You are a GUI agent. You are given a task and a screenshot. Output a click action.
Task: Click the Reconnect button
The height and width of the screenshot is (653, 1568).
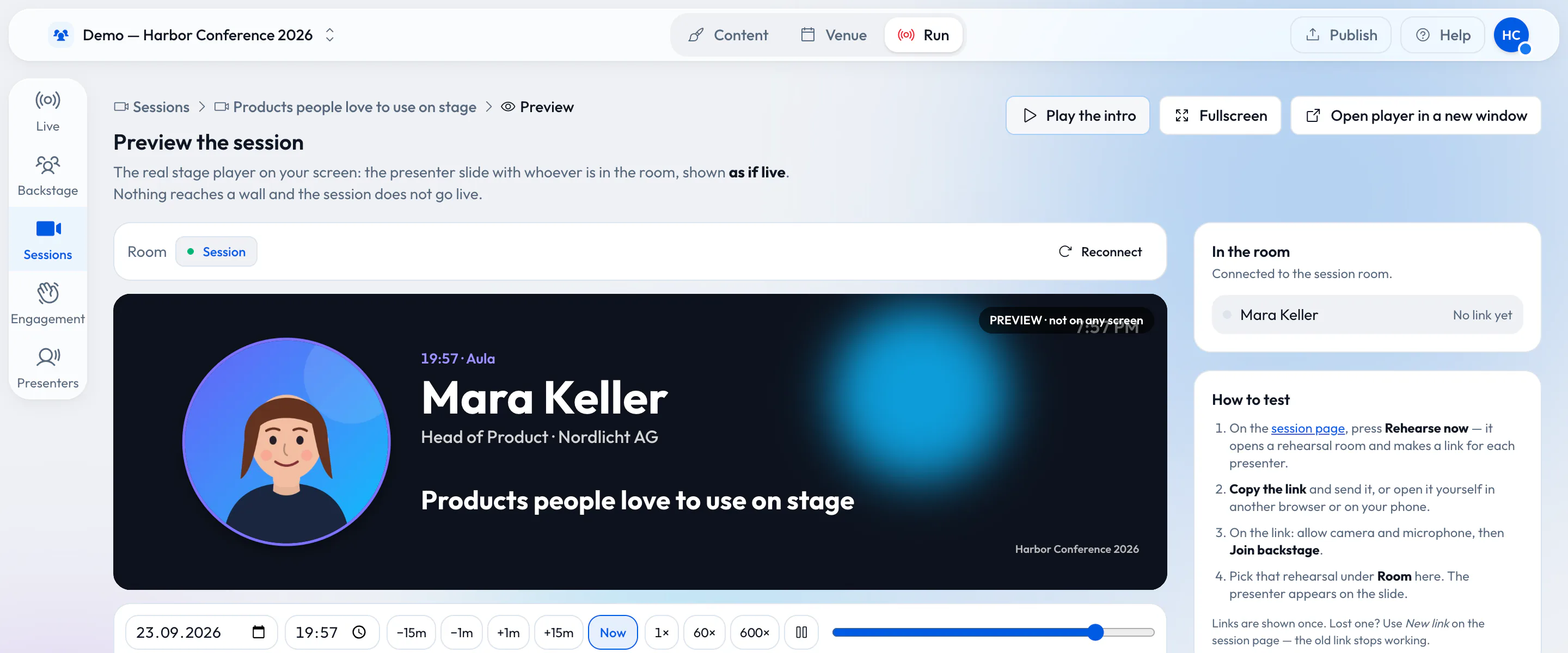coord(1100,252)
